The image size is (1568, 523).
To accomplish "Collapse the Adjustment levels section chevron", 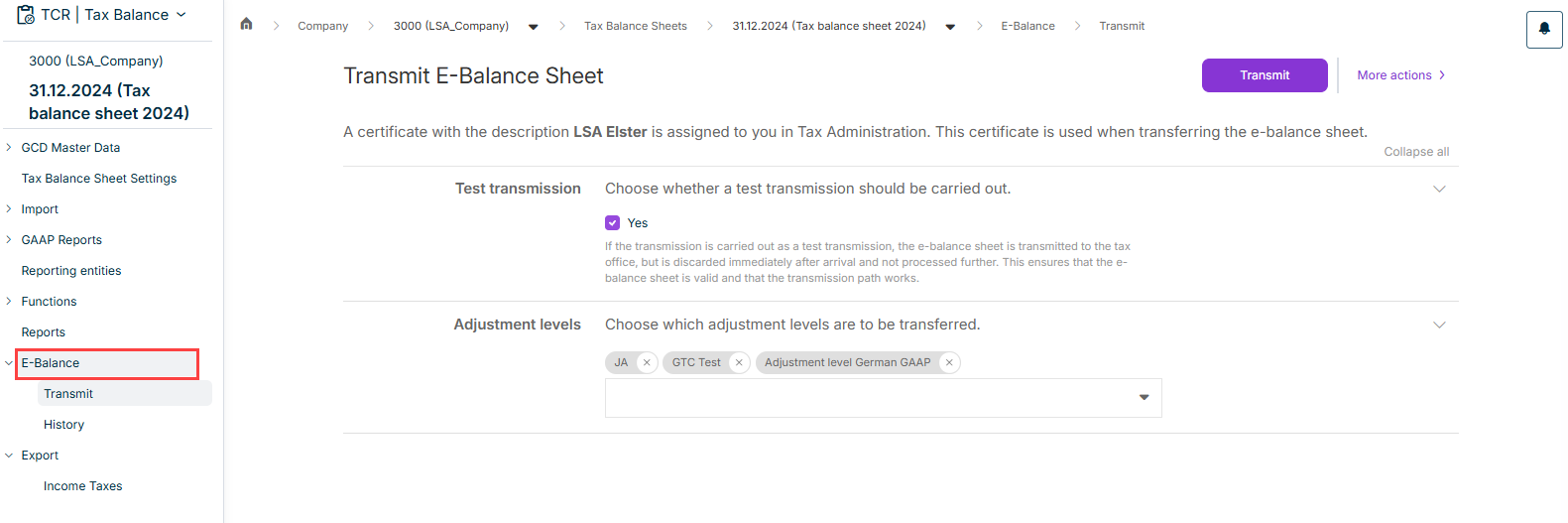I will 1439,325.
